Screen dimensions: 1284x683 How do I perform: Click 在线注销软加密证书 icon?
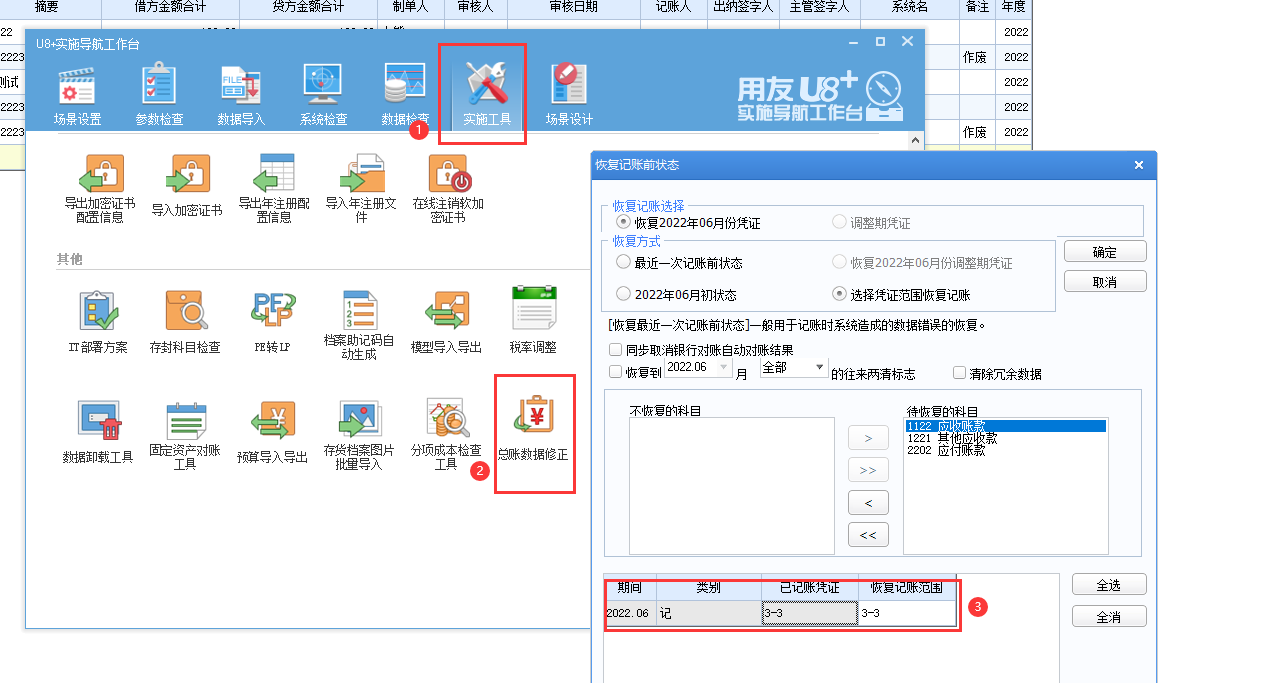click(x=448, y=175)
